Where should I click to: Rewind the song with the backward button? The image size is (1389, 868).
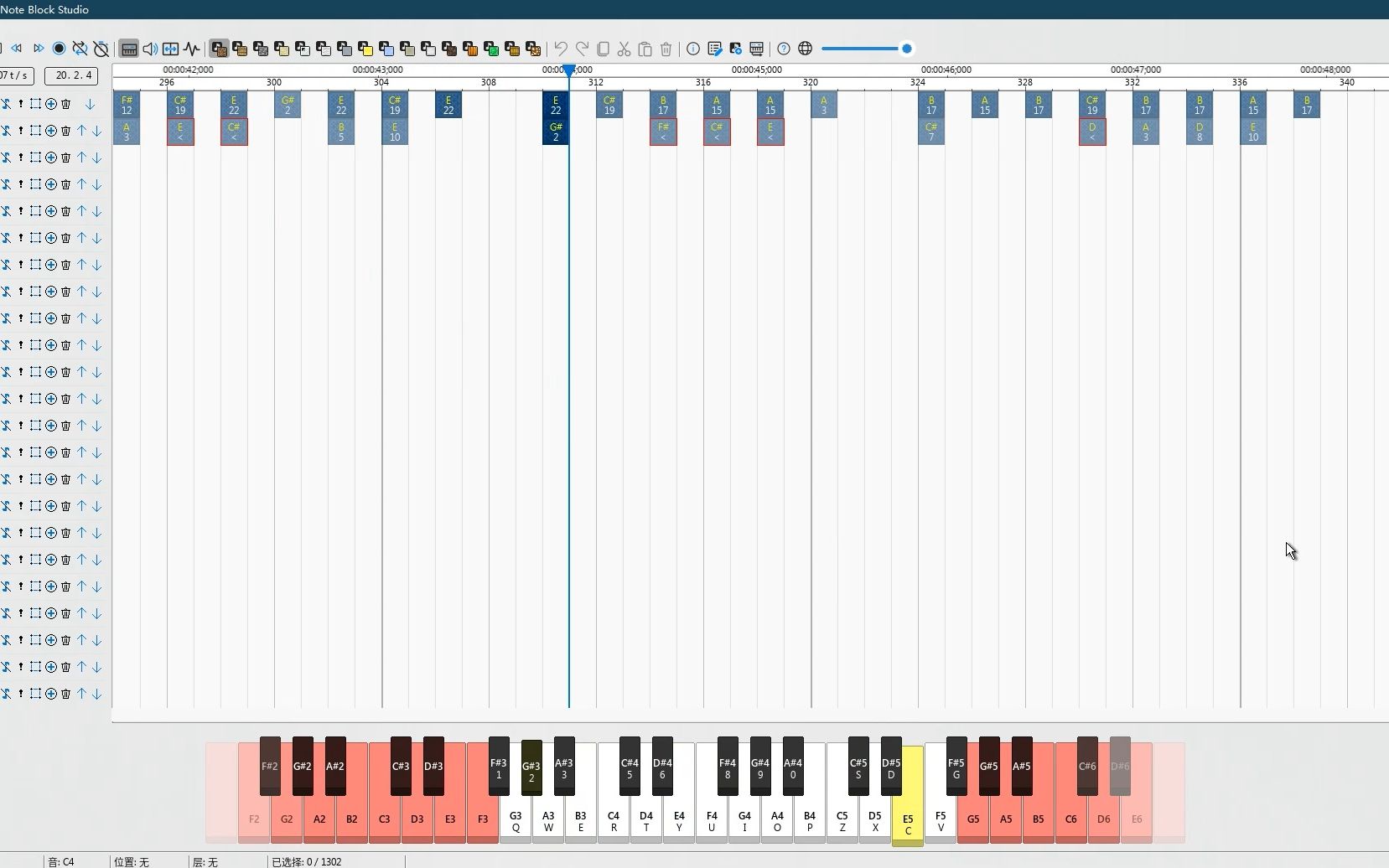click(x=16, y=49)
